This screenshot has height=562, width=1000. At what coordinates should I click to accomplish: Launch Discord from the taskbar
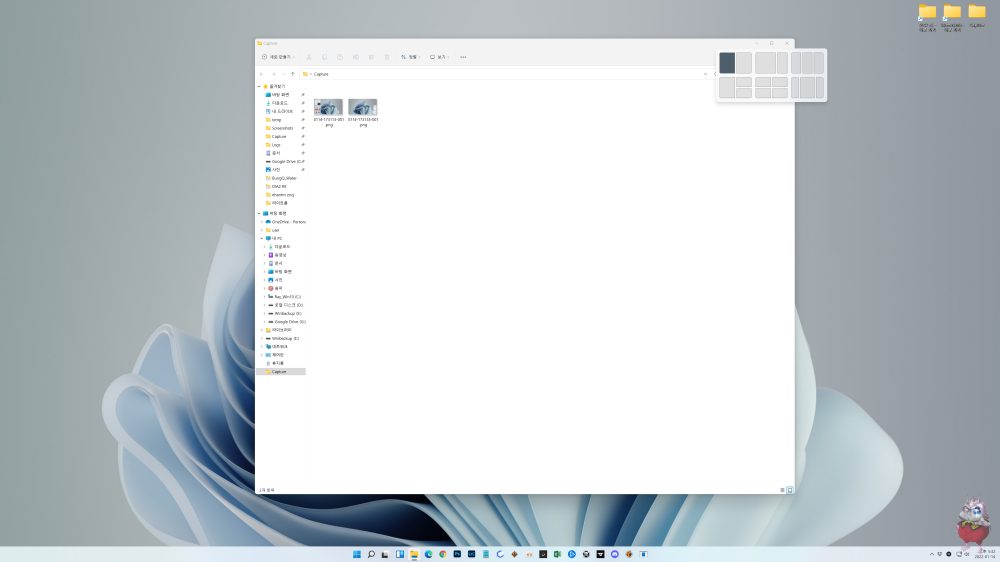coord(615,554)
